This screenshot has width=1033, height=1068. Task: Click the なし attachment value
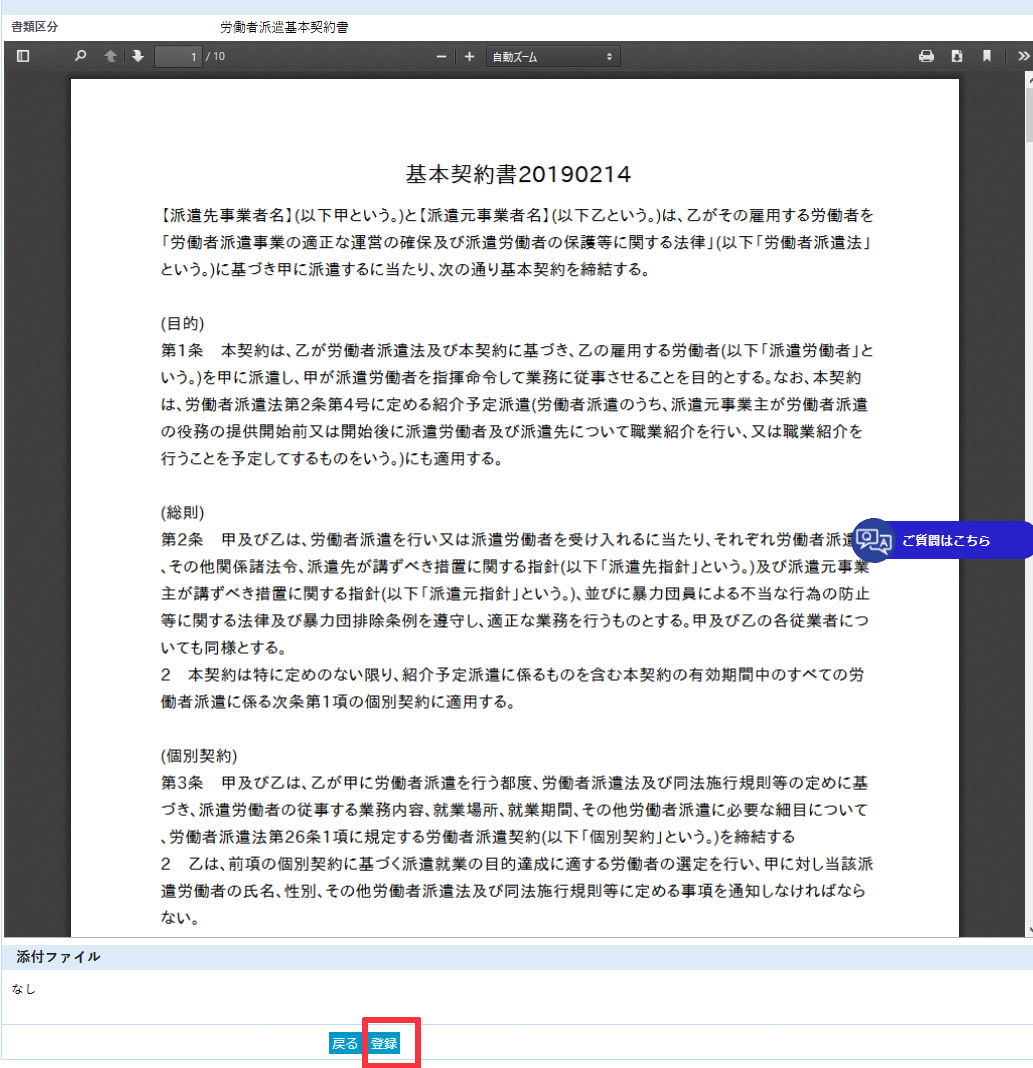pos(23,989)
